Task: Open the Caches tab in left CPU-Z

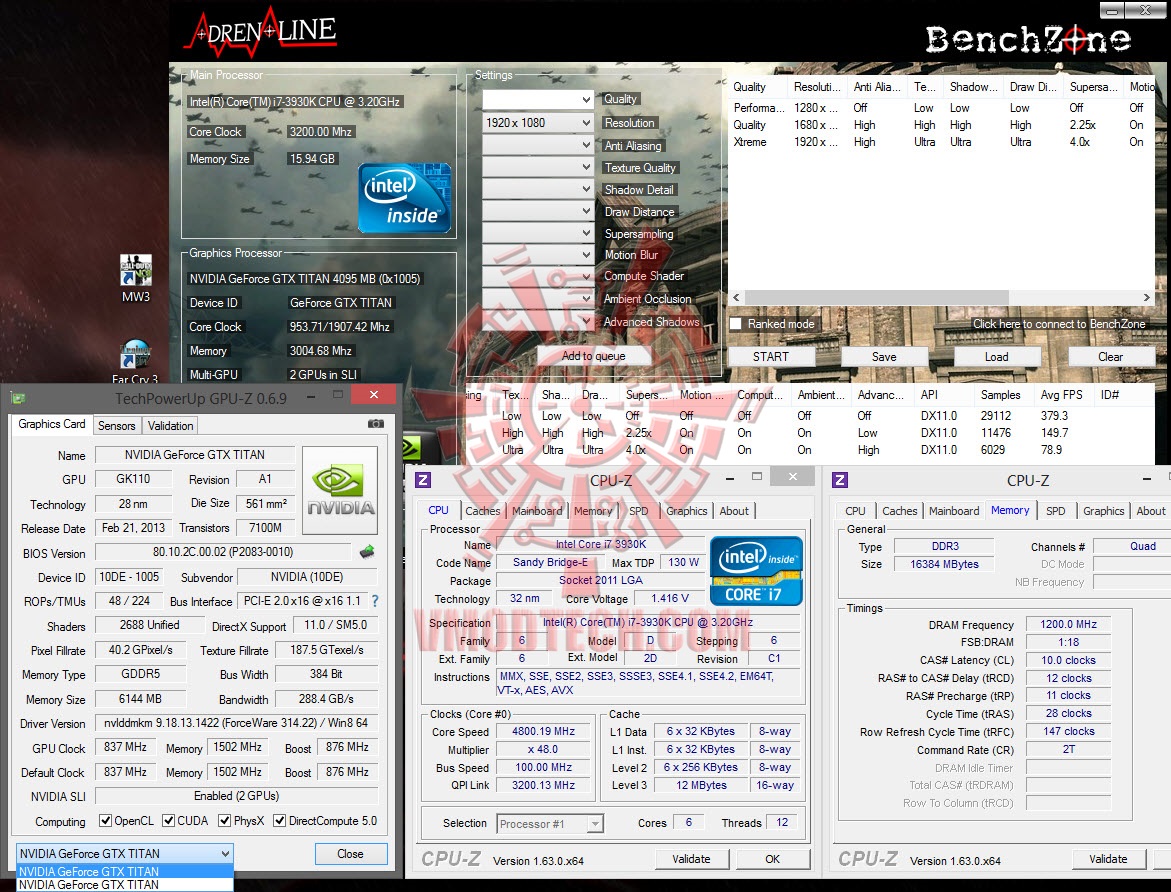Action: coord(482,511)
